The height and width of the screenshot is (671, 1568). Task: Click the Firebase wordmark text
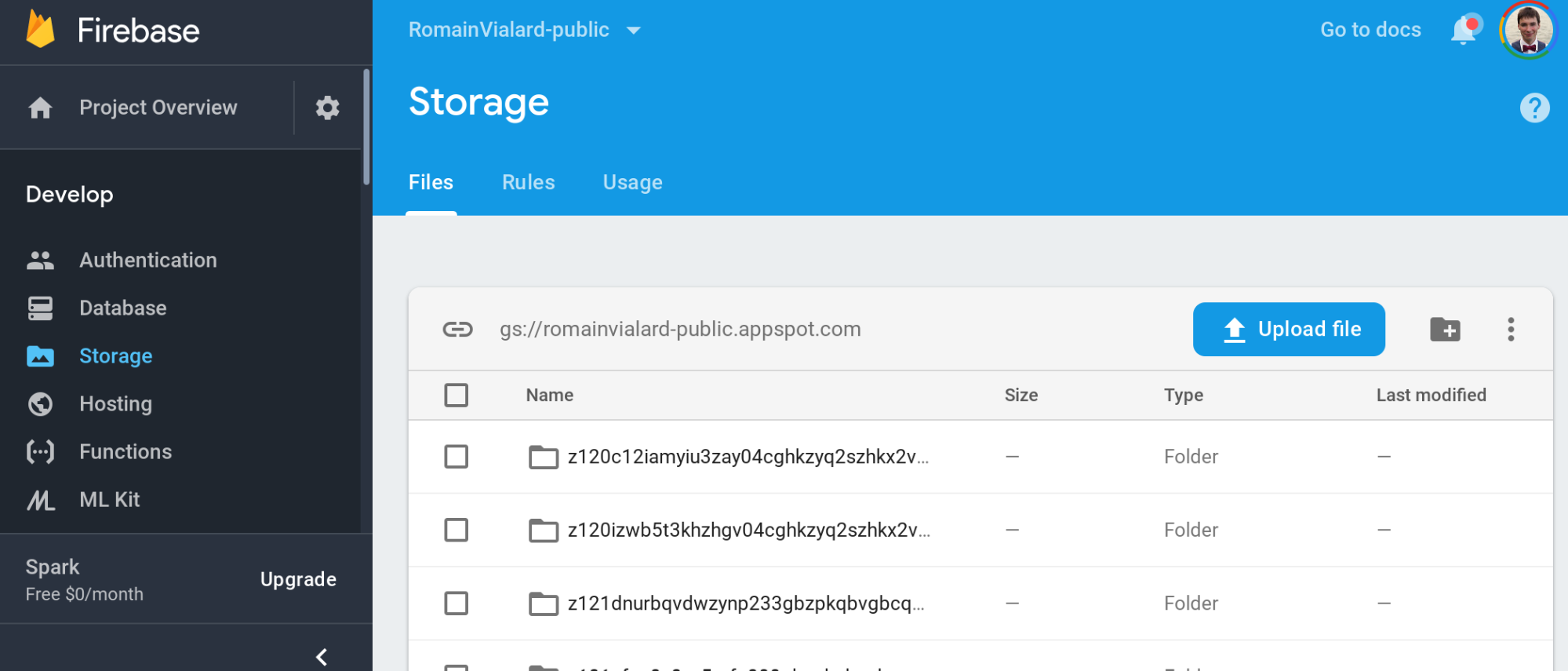(138, 31)
